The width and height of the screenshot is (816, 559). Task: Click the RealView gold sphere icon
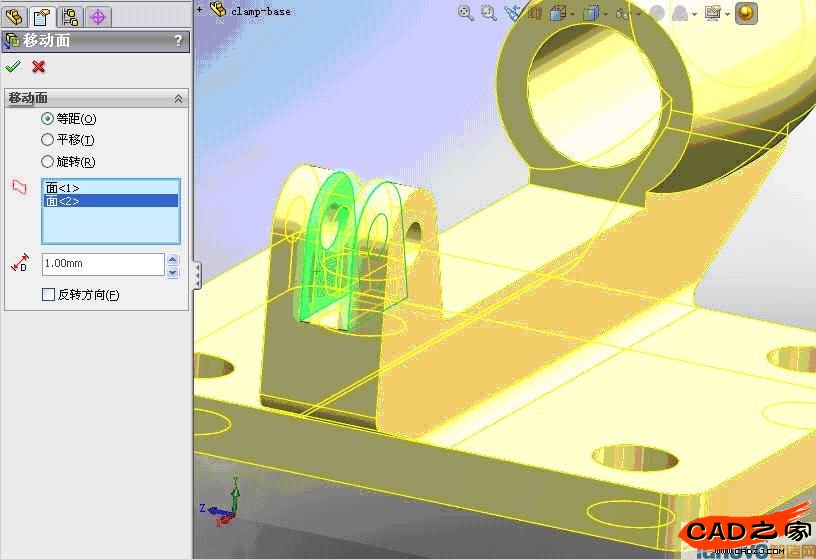(746, 13)
